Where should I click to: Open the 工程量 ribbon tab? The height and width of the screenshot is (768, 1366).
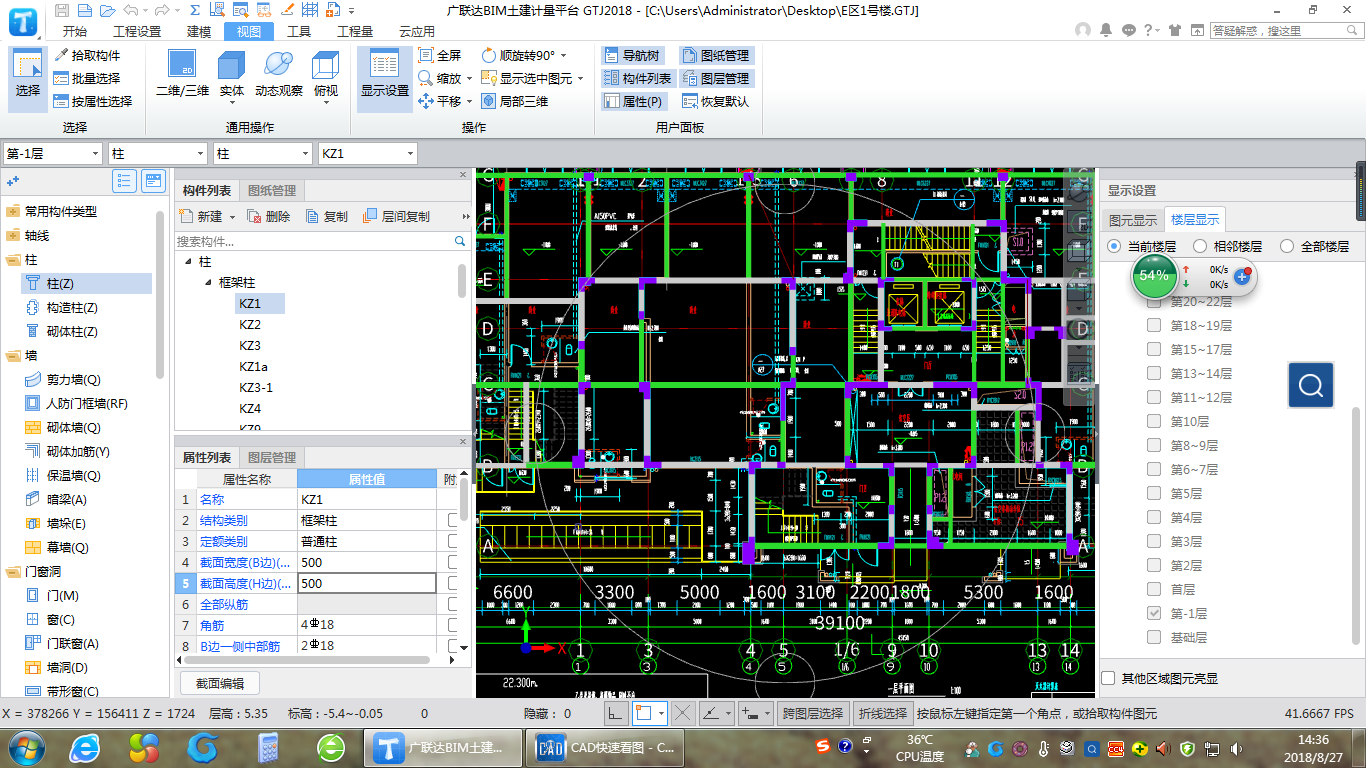355,31
